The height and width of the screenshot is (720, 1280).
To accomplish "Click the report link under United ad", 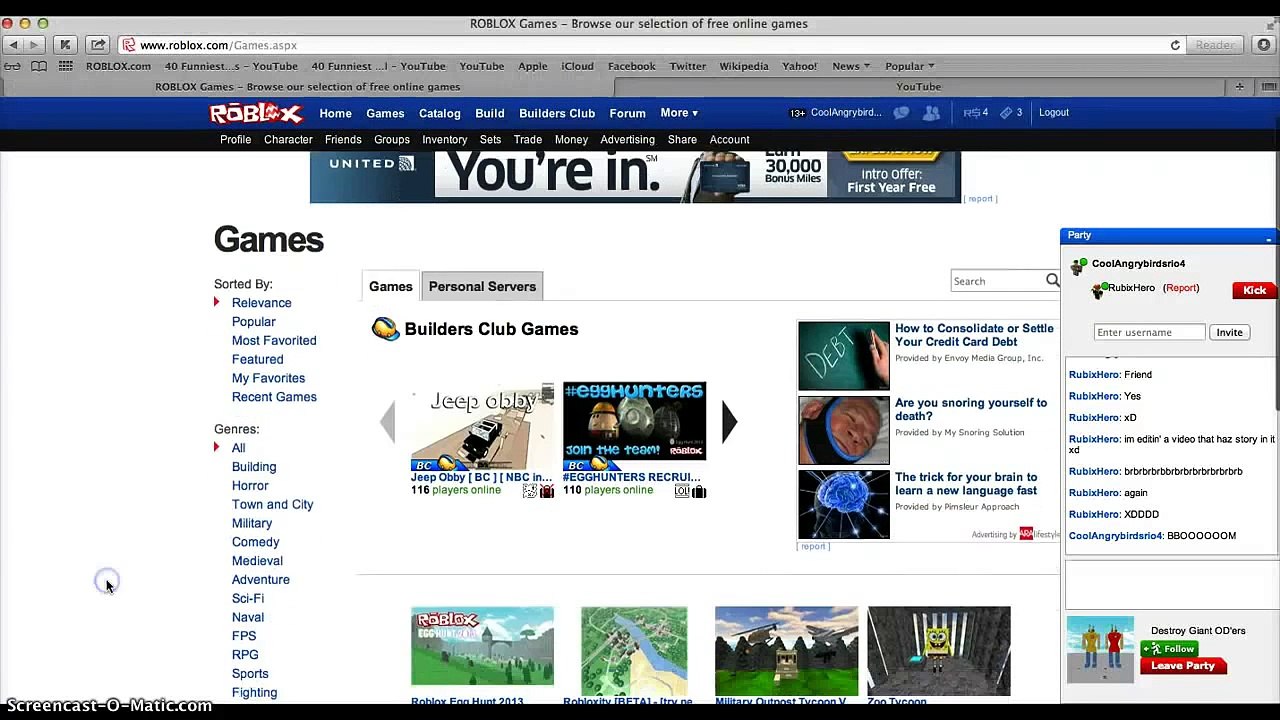I will pos(980,199).
